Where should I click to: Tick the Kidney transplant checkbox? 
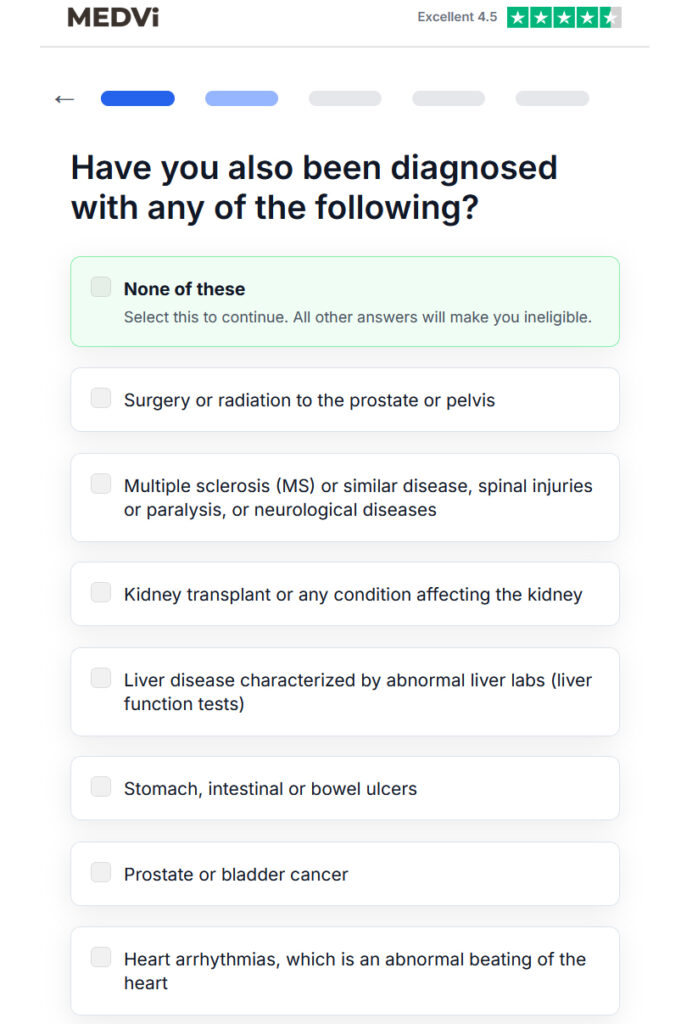[101, 592]
